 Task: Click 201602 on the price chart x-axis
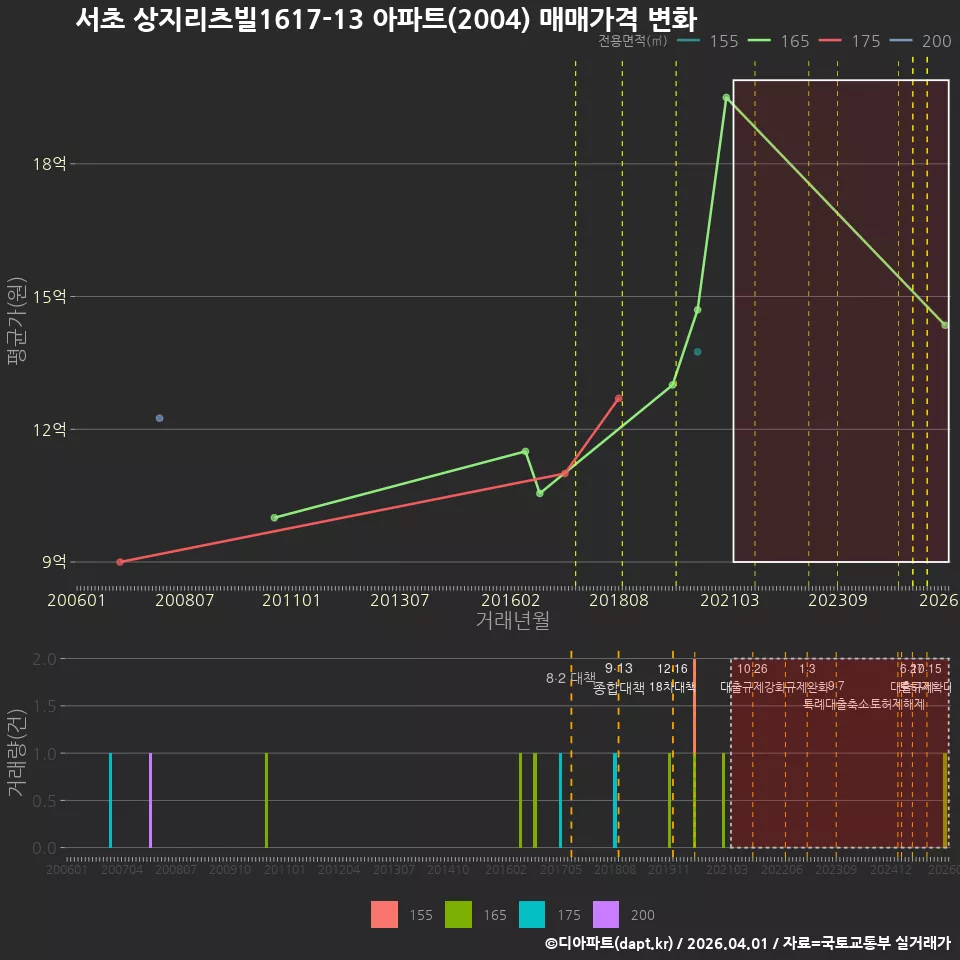(x=511, y=600)
